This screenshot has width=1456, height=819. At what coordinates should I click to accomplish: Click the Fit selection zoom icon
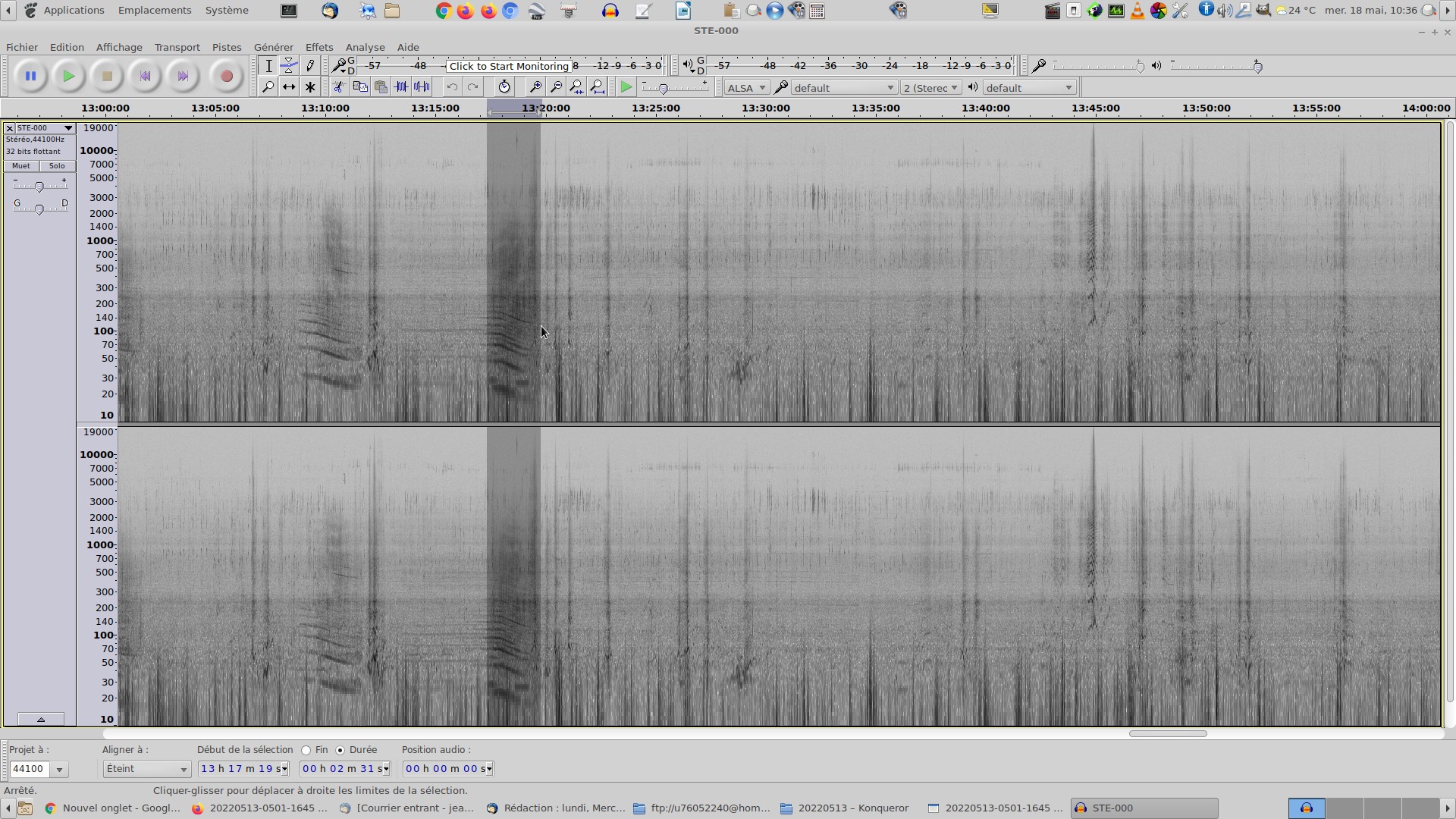577,87
